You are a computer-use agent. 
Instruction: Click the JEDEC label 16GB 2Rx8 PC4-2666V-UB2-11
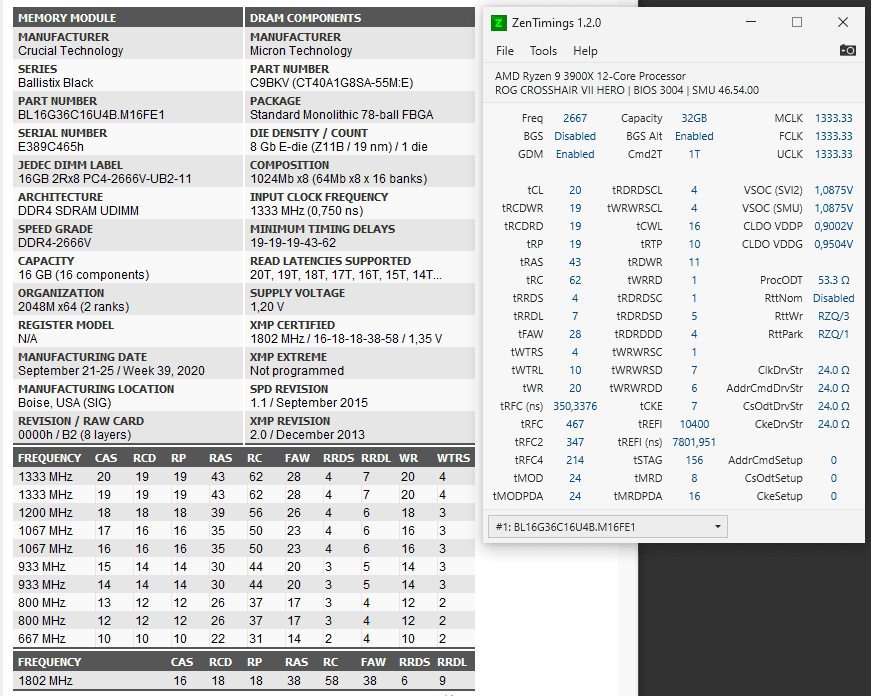coord(104,179)
